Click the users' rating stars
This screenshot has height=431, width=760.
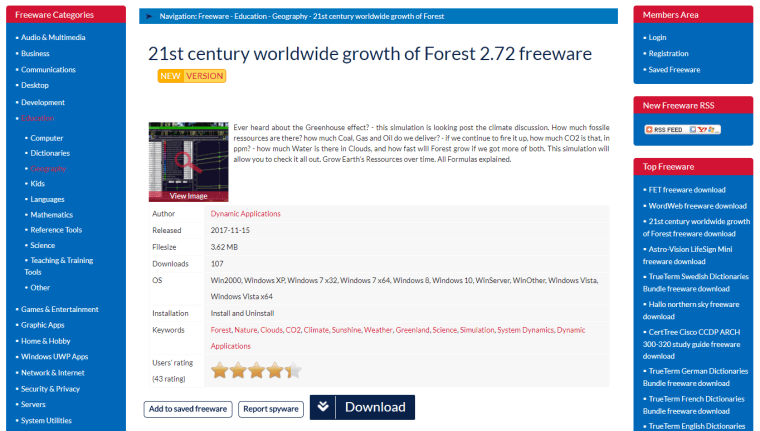(256, 370)
